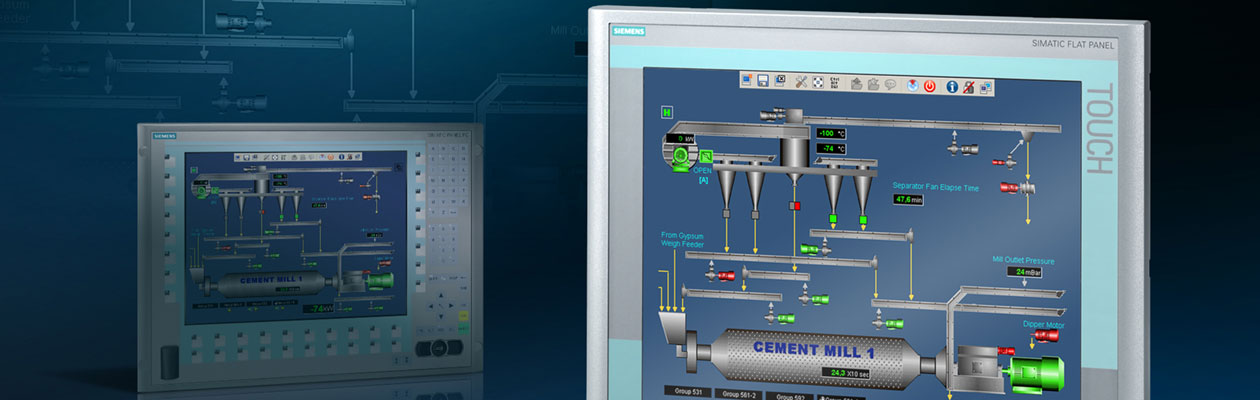Click the close-screen icon with X
This screenshot has width=1260, height=400.
tap(779, 81)
